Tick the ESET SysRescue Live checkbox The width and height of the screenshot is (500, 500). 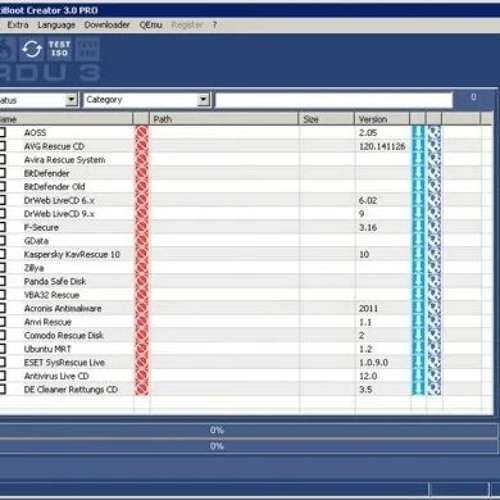[x=2, y=362]
